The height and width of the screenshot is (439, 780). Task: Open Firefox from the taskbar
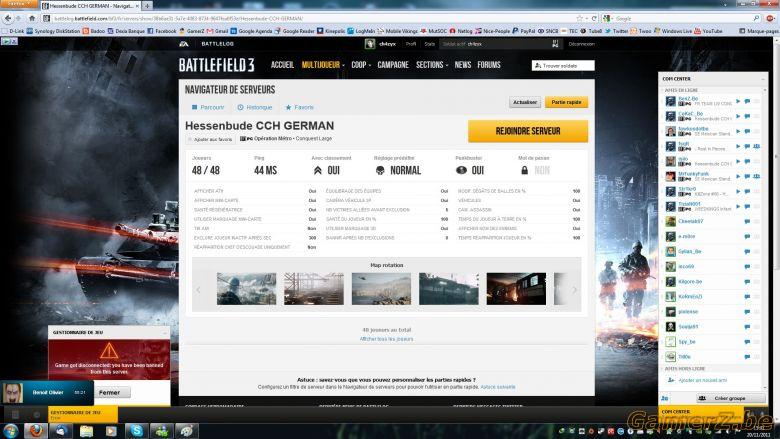(x=36, y=431)
